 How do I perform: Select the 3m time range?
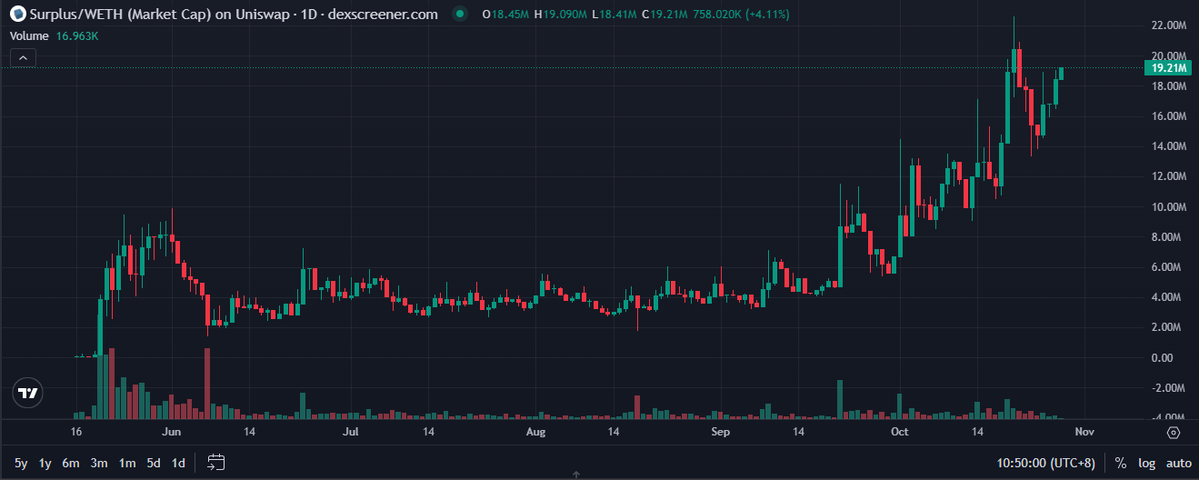[x=99, y=463]
